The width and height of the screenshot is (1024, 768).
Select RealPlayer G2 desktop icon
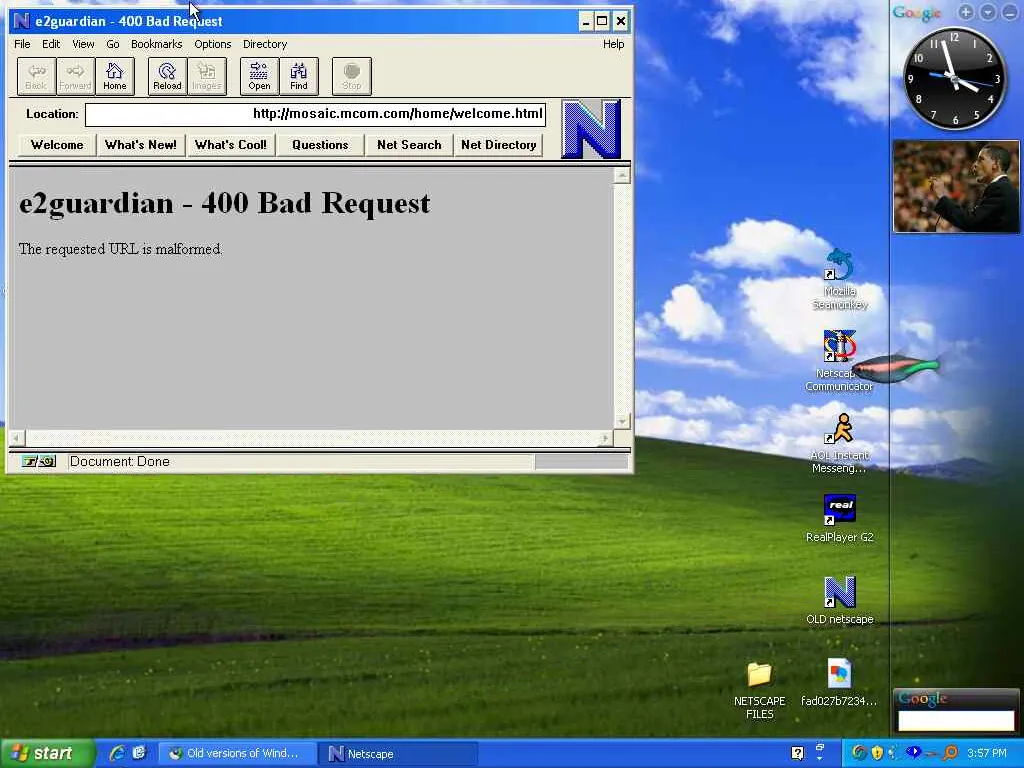[840, 519]
